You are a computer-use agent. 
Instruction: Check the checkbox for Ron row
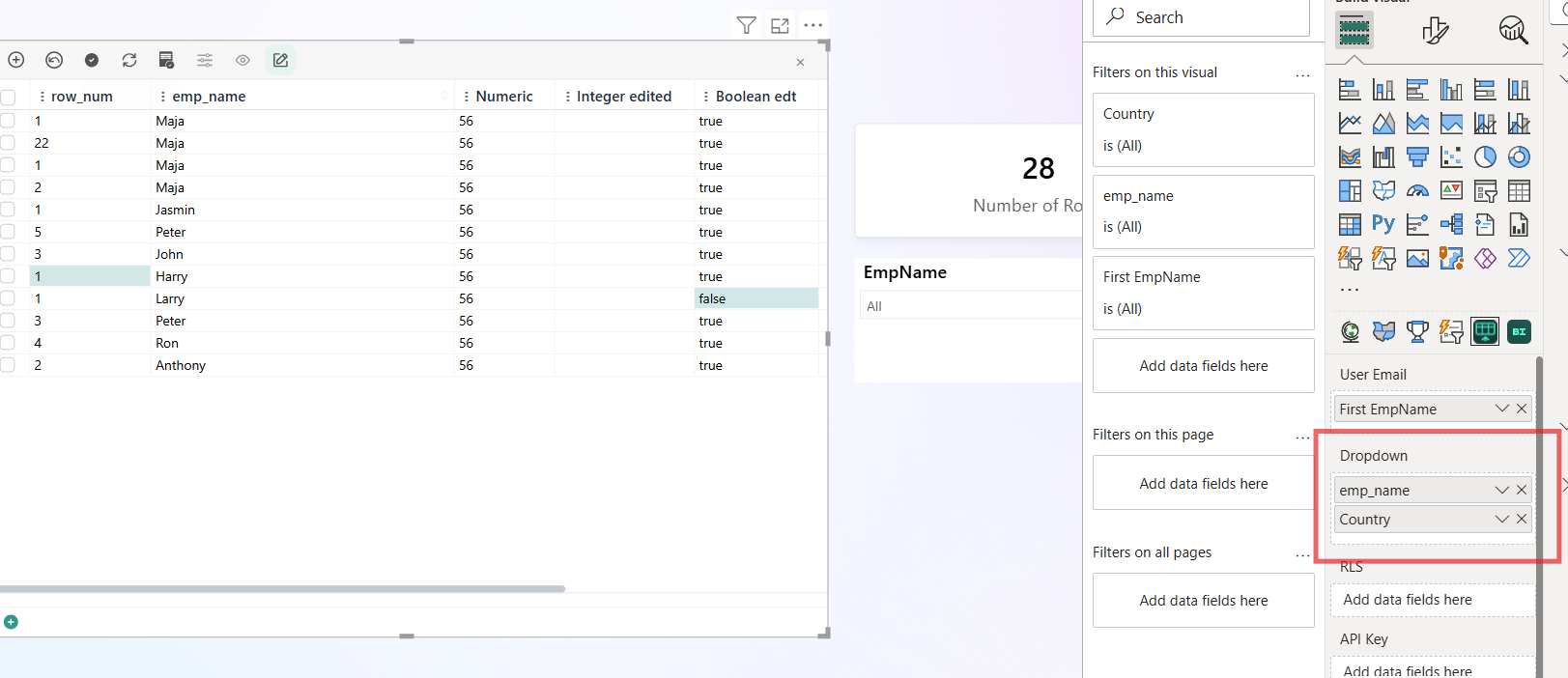point(8,343)
